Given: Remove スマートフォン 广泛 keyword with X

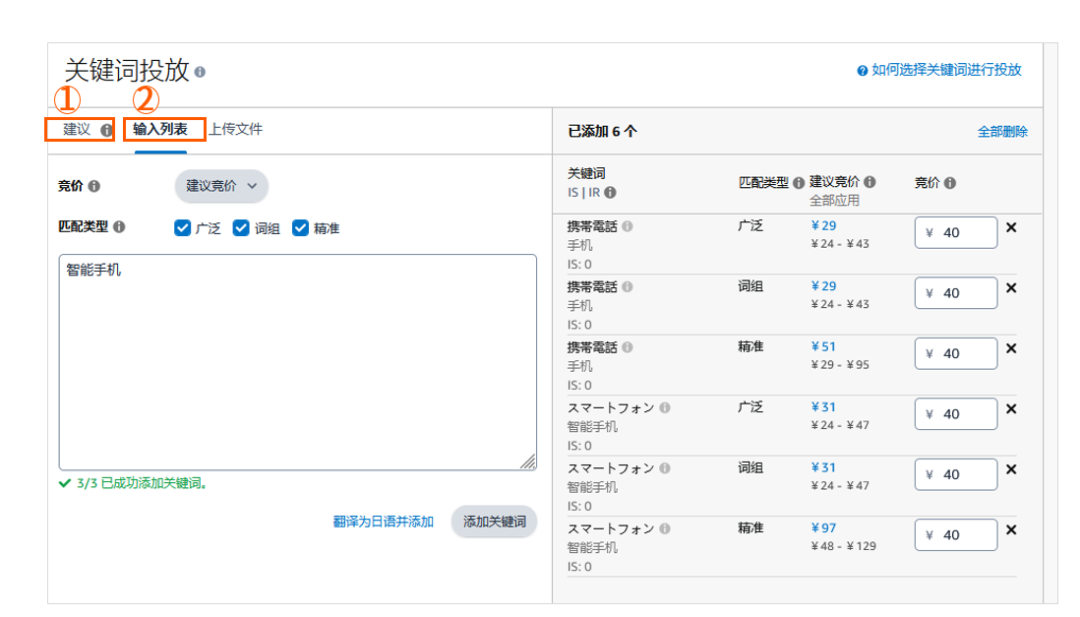Looking at the screenshot, I should 1011,409.
